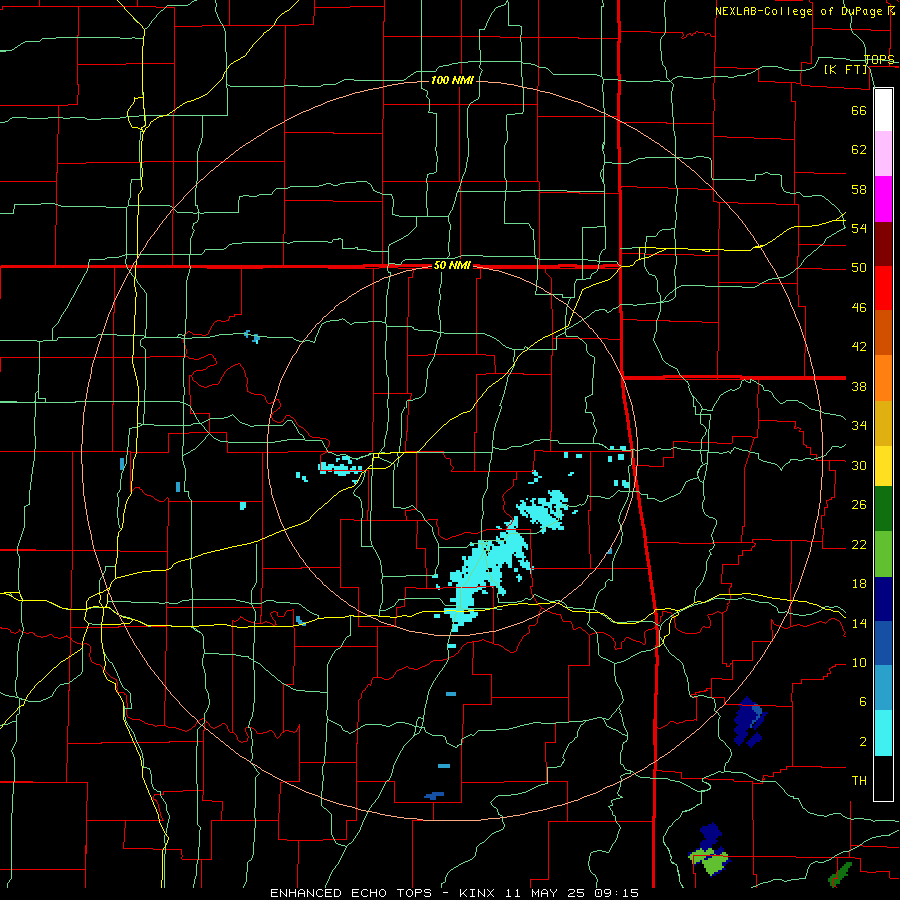Click the '10' legend value
900x900 pixels.
point(859,663)
